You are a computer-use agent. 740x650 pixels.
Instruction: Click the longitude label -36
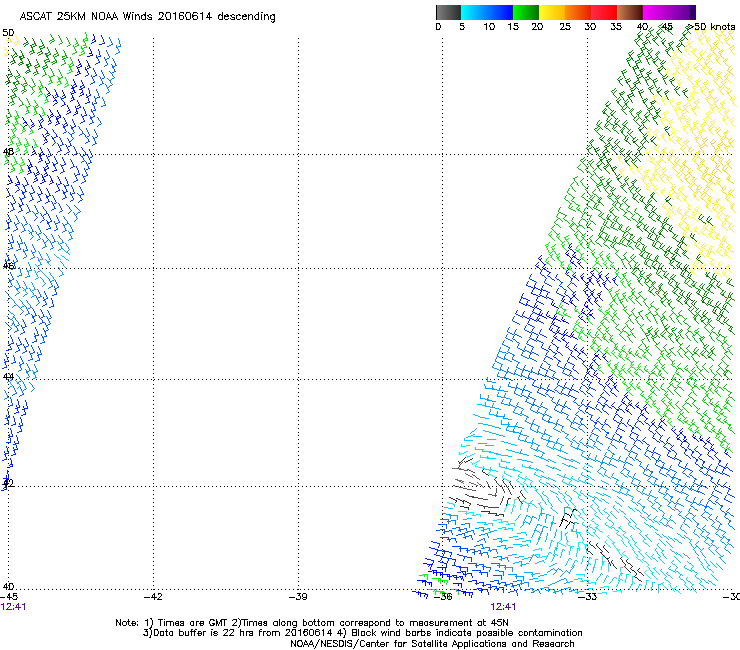pyautogui.click(x=443, y=597)
